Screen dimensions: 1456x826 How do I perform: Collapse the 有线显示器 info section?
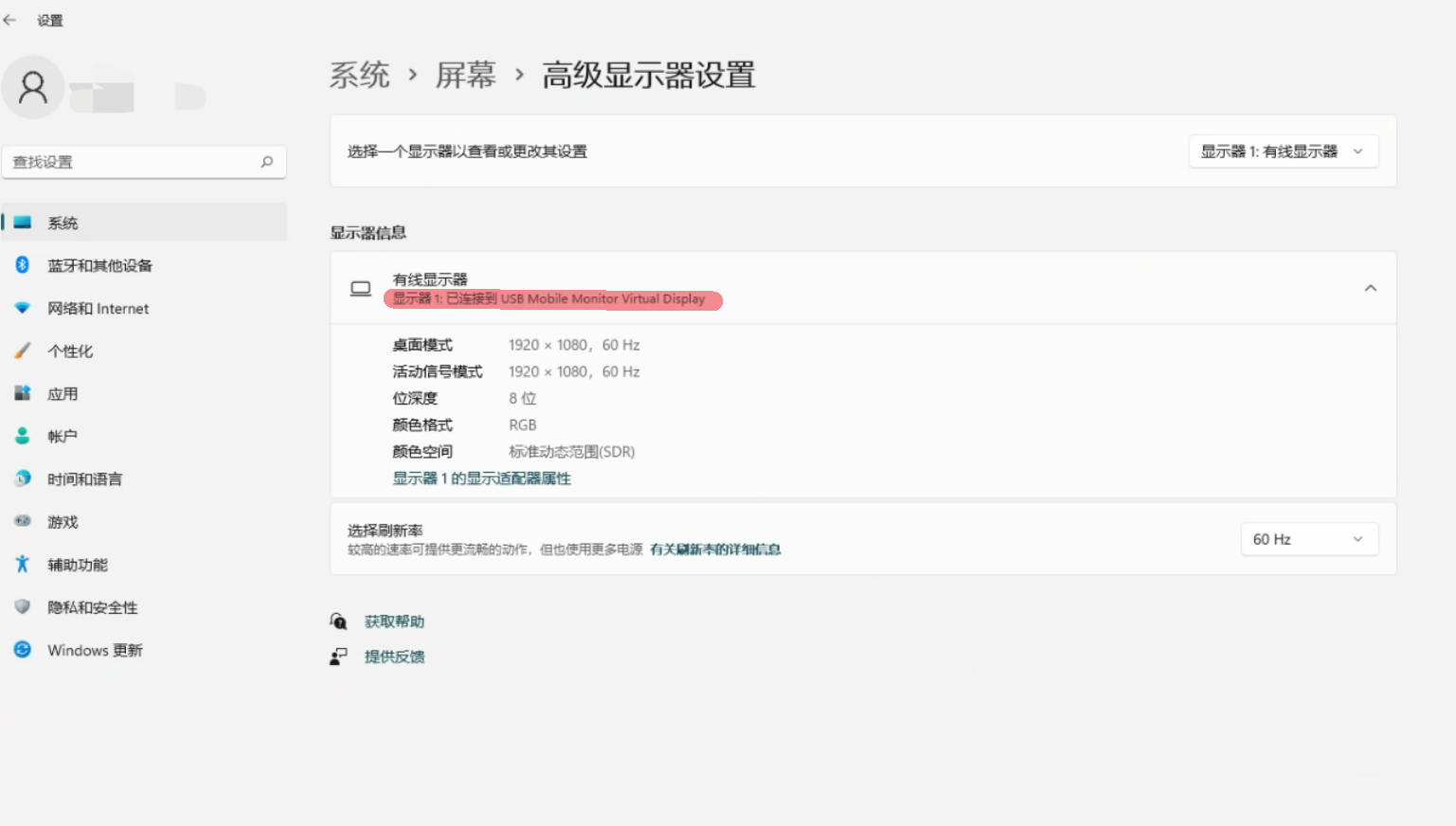point(1370,288)
